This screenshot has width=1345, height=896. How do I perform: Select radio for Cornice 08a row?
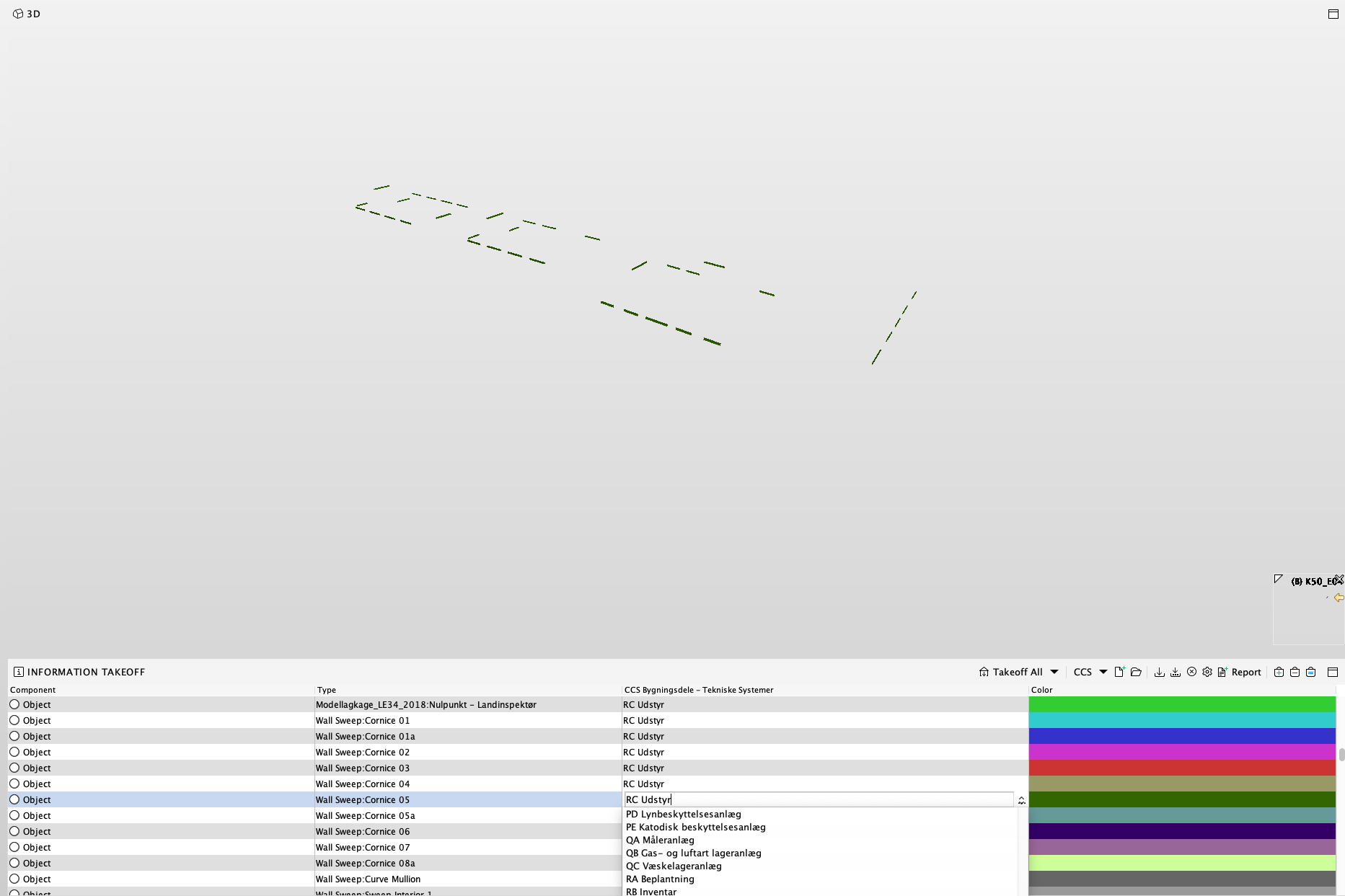coord(14,863)
